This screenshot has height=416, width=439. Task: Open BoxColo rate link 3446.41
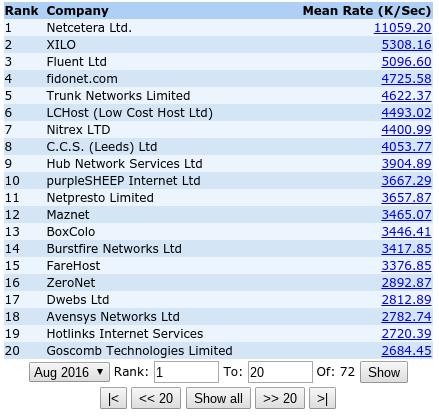406,232
